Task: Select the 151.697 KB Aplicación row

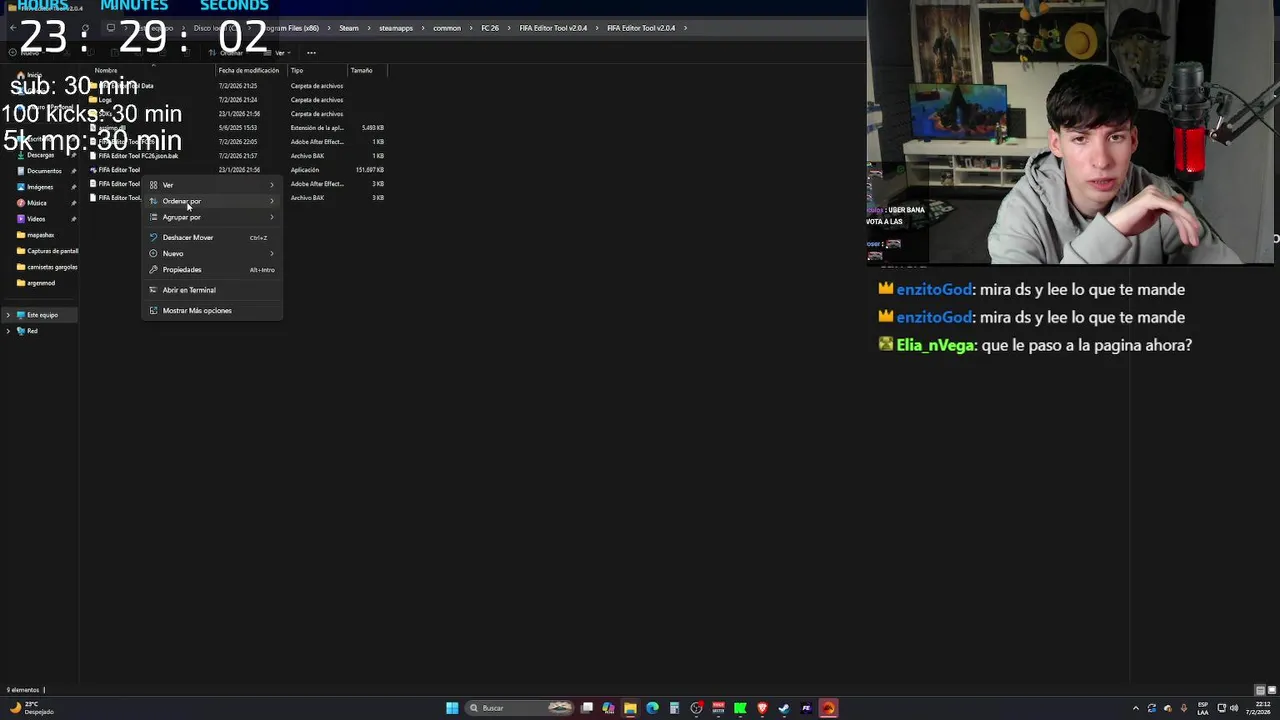Action: (238, 170)
